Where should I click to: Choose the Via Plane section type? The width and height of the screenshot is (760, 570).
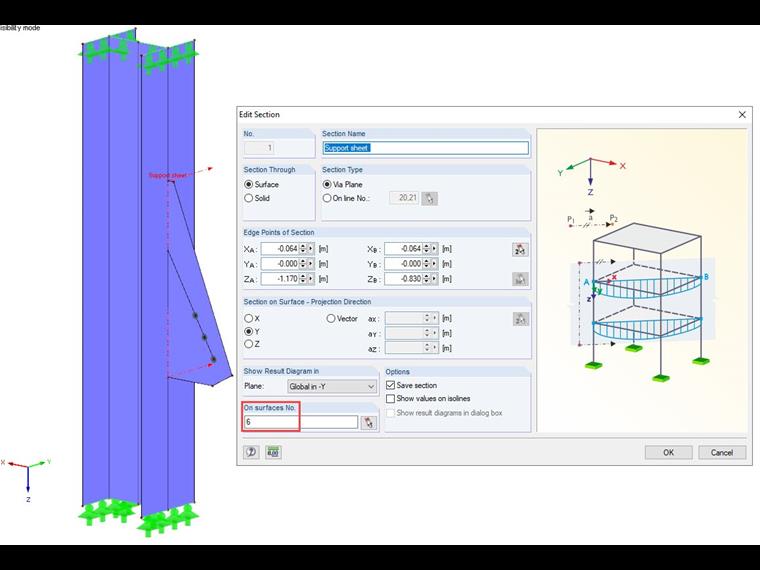[x=327, y=185]
